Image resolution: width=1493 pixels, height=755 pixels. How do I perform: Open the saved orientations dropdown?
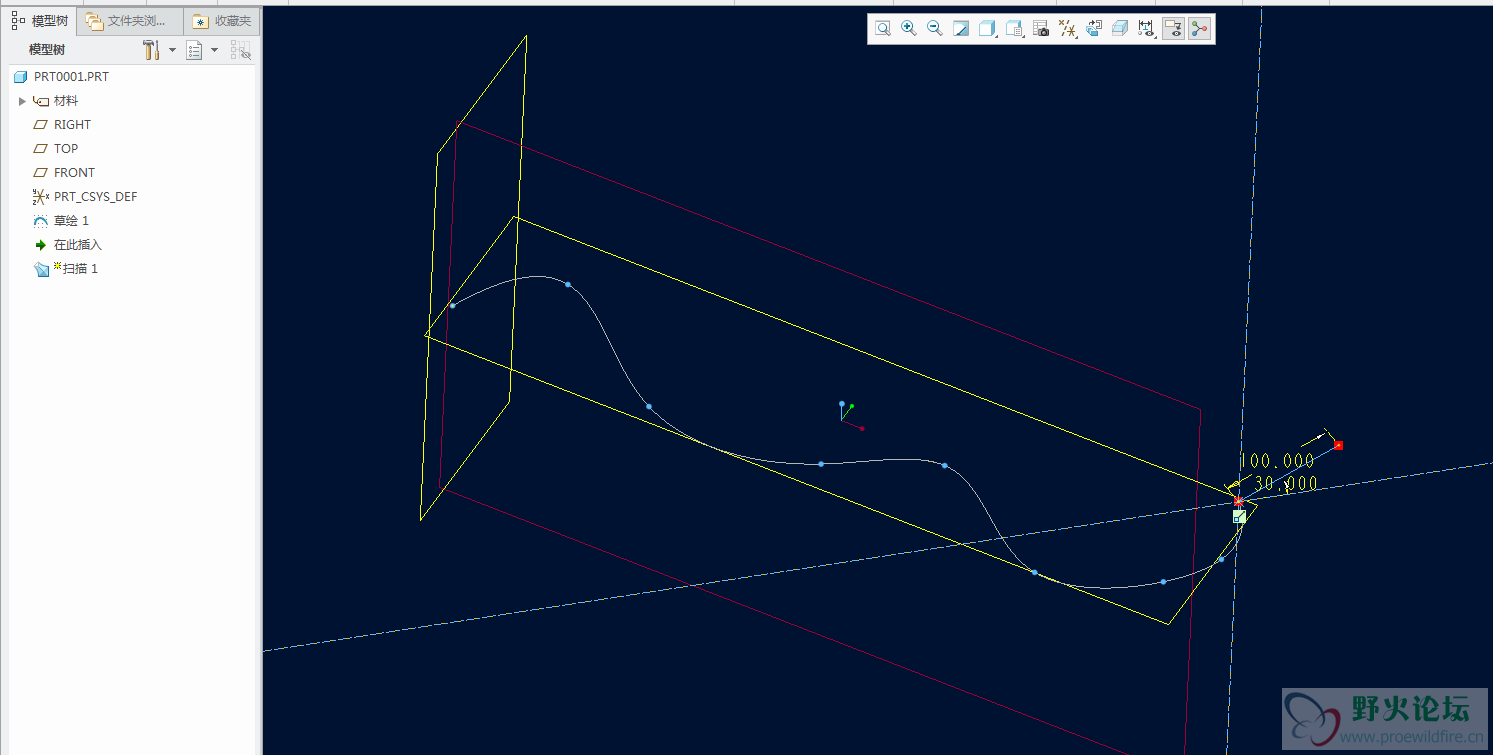[x=1014, y=29]
